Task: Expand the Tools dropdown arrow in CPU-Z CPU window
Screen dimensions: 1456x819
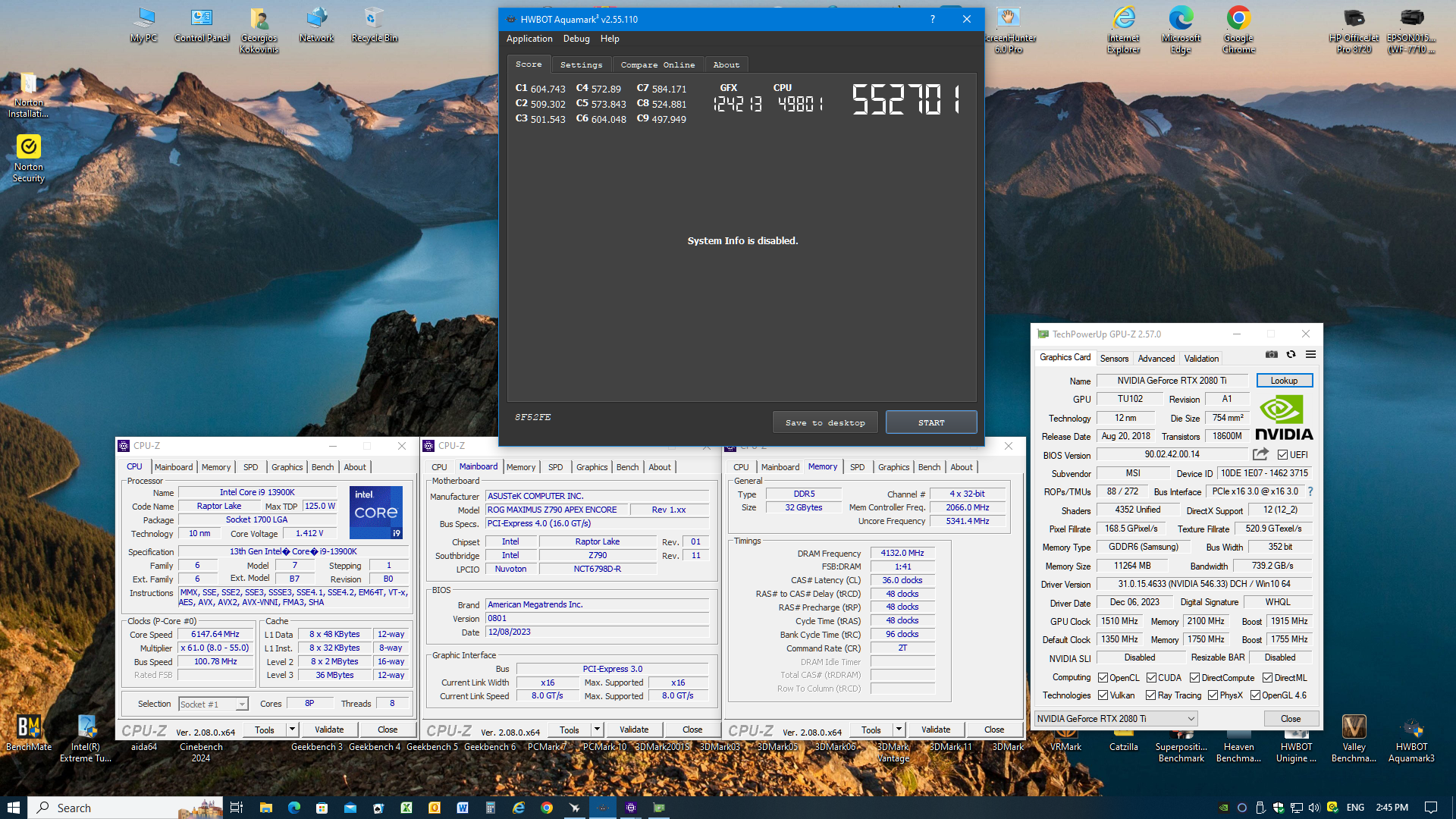Action: tap(292, 730)
